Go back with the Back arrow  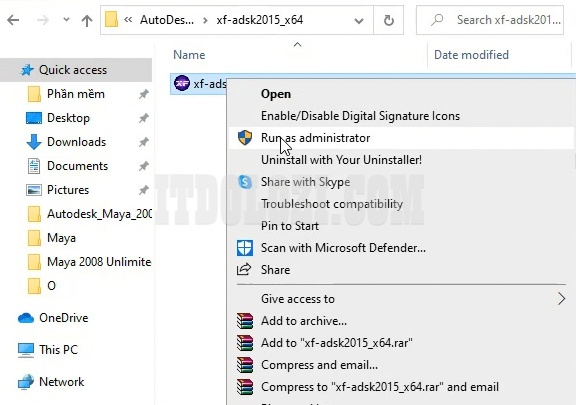point(13,20)
